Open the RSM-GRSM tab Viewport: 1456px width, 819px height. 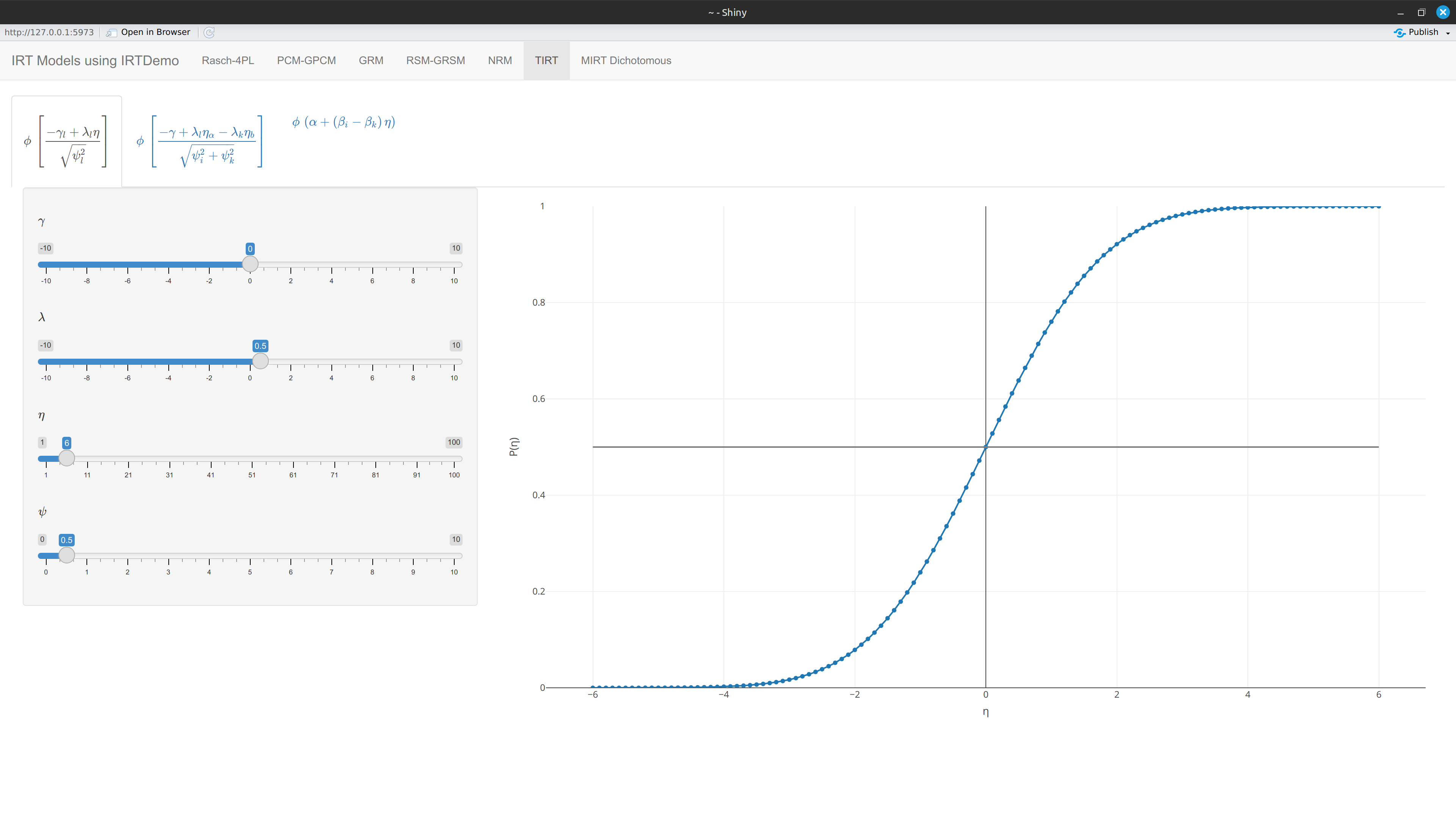(435, 61)
